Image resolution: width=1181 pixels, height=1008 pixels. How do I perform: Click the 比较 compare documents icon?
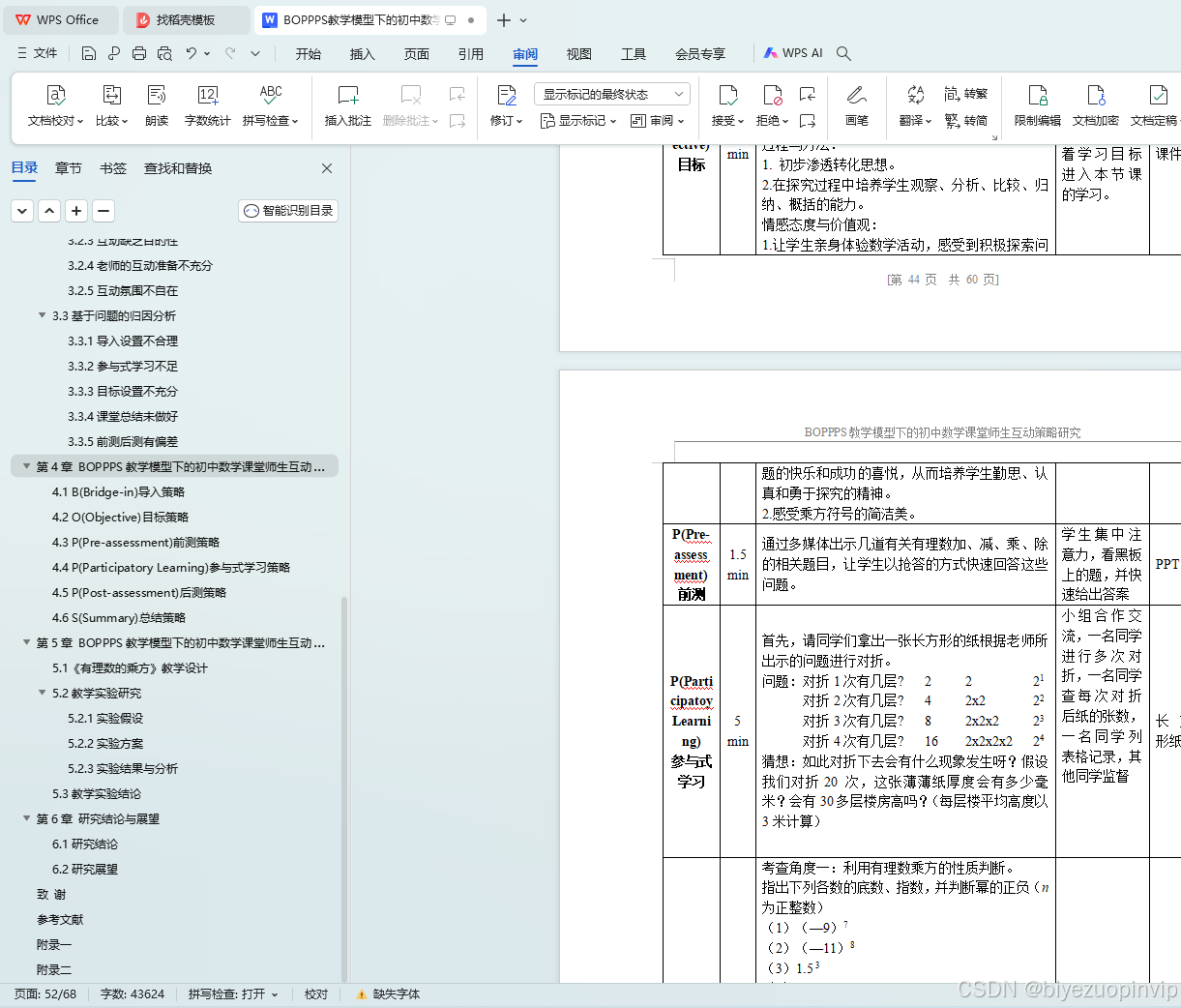[111, 95]
